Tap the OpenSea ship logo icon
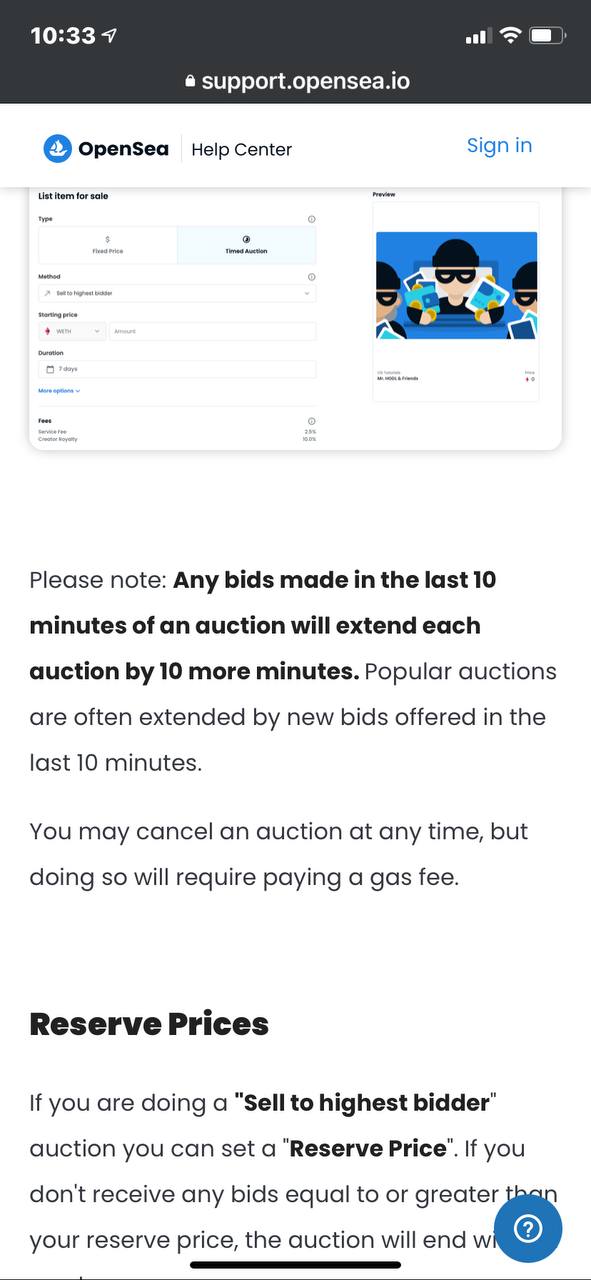This screenshot has width=591, height=1280. tap(58, 149)
